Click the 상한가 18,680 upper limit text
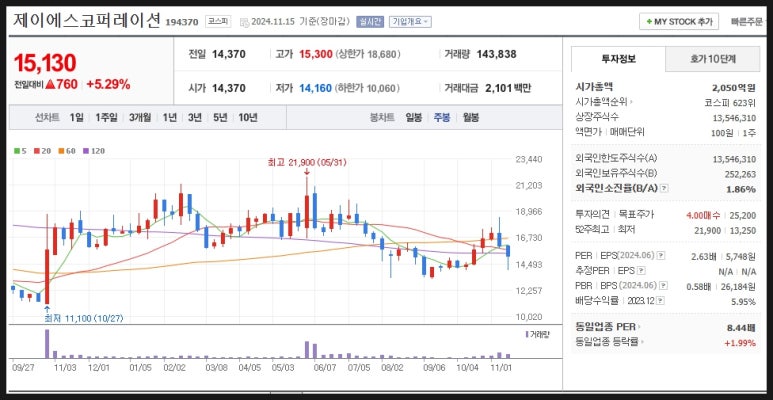773x400 pixels. [x=368, y=54]
